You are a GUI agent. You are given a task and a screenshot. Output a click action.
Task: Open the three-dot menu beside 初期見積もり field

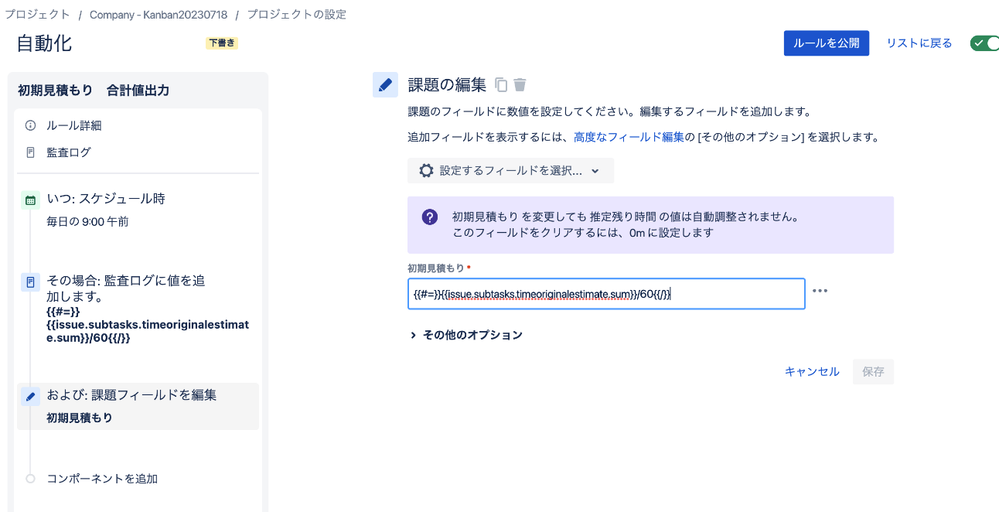[x=820, y=291]
